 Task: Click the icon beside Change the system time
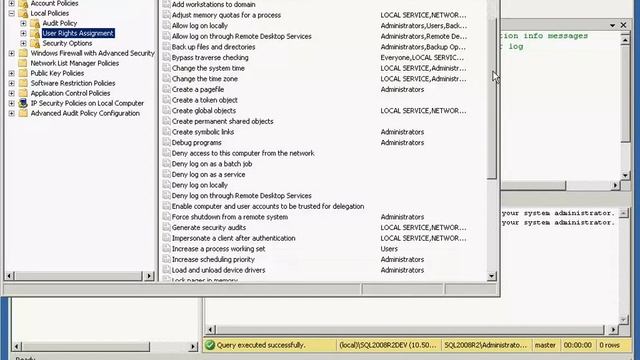click(x=166, y=68)
